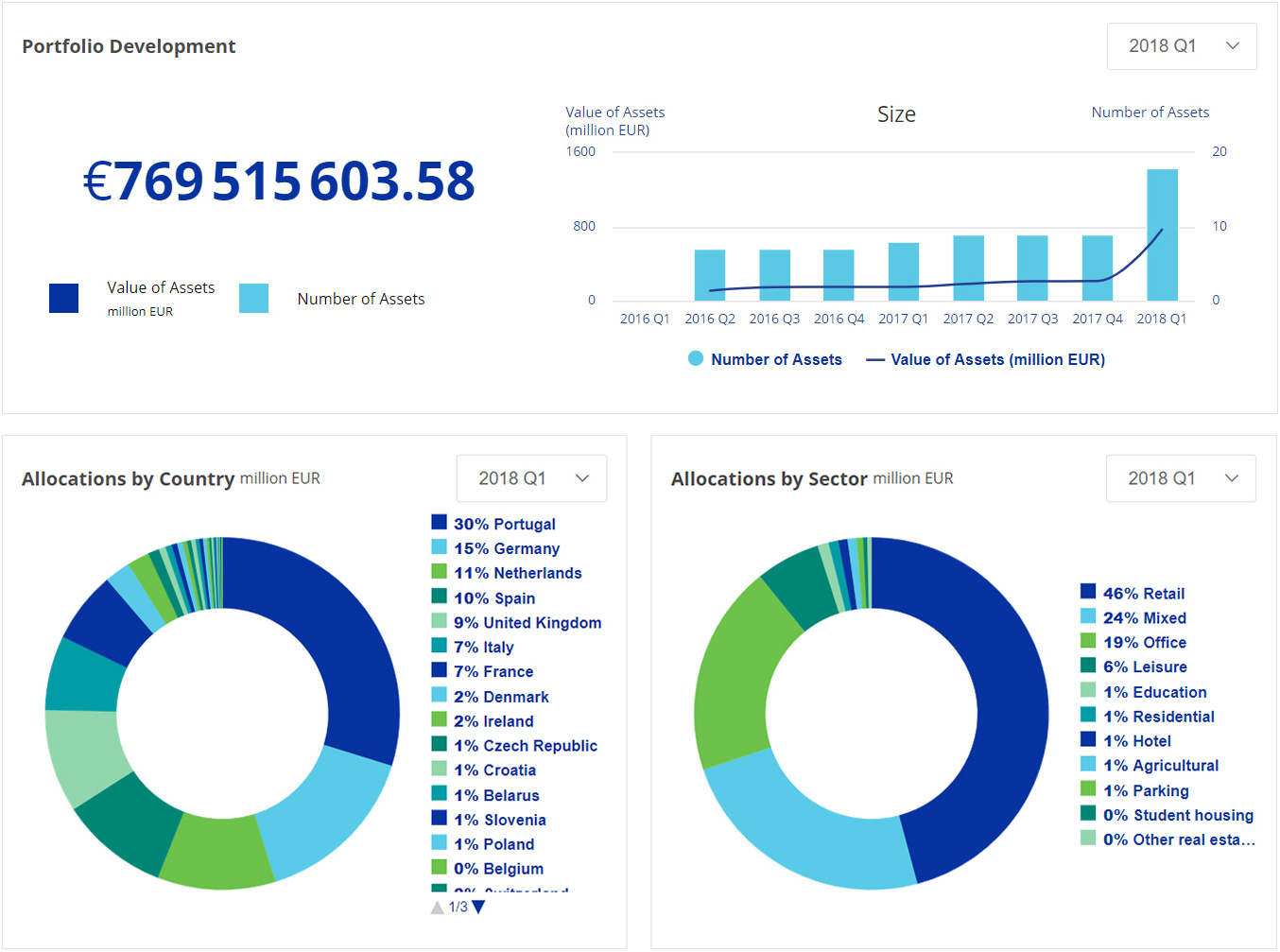This screenshot has height=952, width=1280.
Task: Click the 2016 Q2 bar in Size chart
Action: (710, 275)
